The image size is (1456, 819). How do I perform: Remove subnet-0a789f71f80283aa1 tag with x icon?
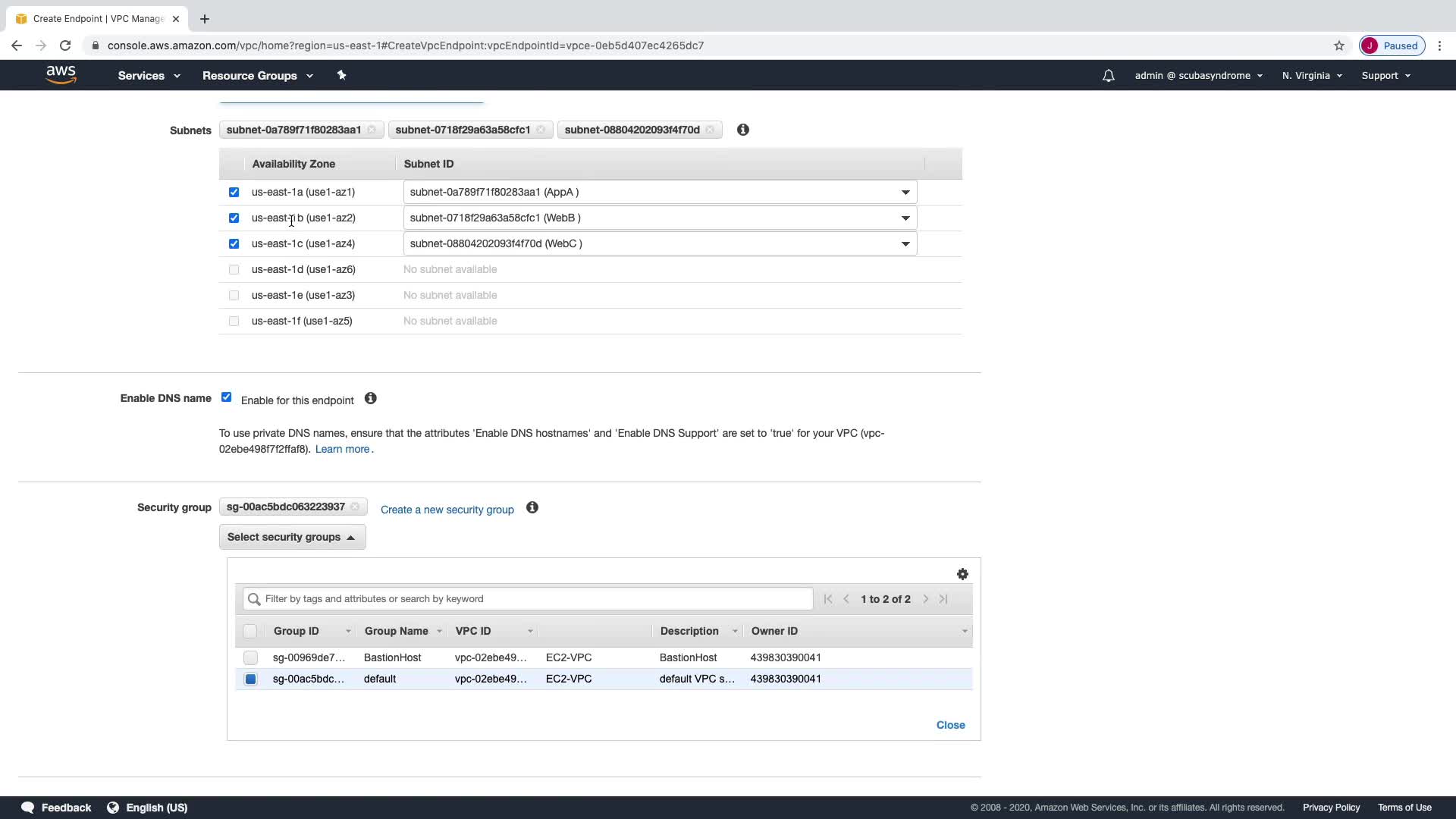(x=372, y=130)
